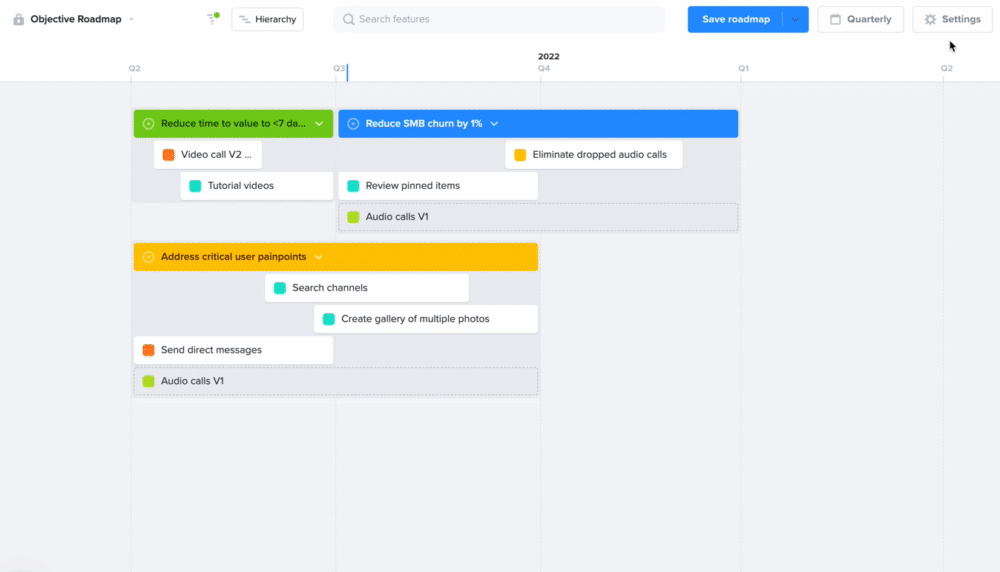Open the Hierarchy view menu

point(267,19)
